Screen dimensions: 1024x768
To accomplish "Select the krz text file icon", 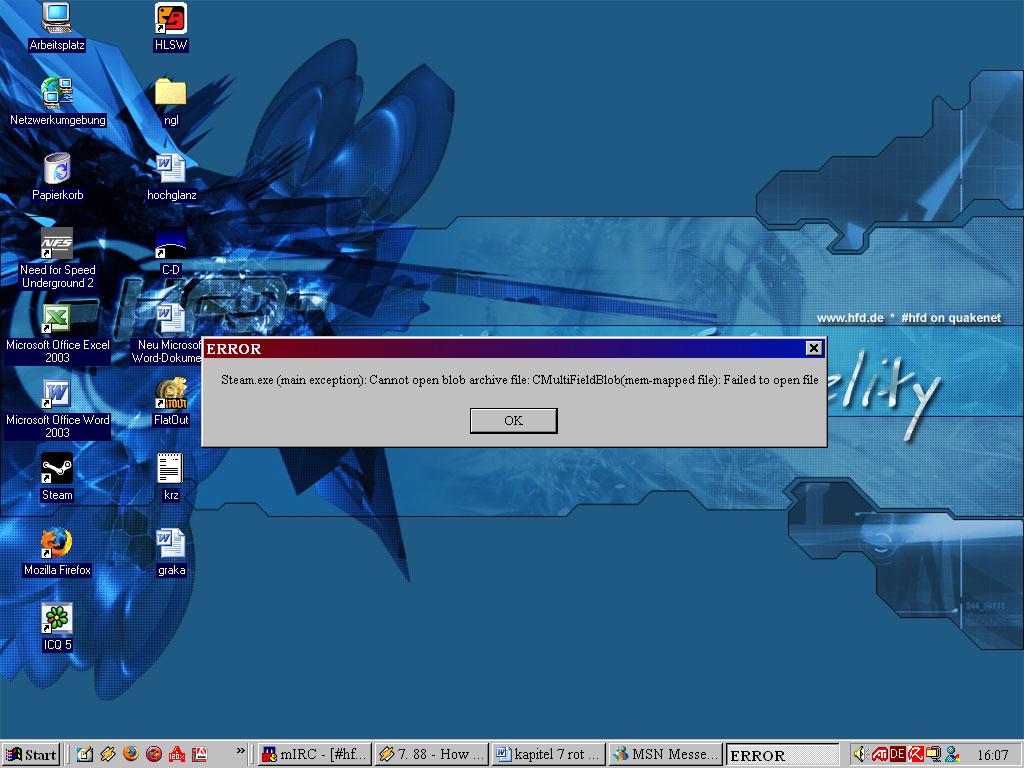I will pyautogui.click(x=170, y=477).
